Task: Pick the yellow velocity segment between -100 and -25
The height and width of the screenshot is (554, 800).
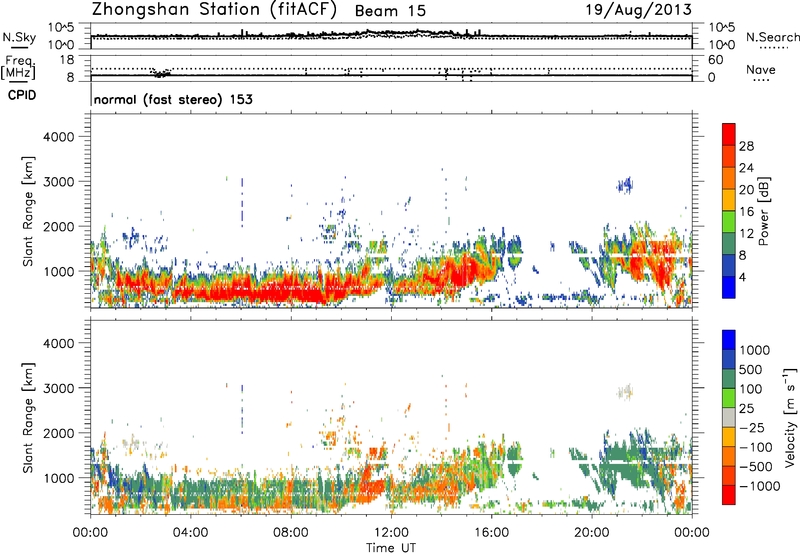Action: pyautogui.click(x=729, y=437)
